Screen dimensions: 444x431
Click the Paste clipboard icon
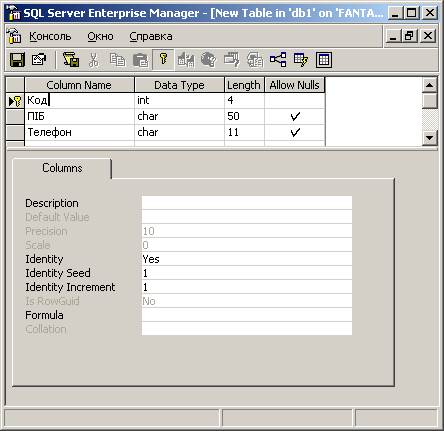[x=140, y=60]
